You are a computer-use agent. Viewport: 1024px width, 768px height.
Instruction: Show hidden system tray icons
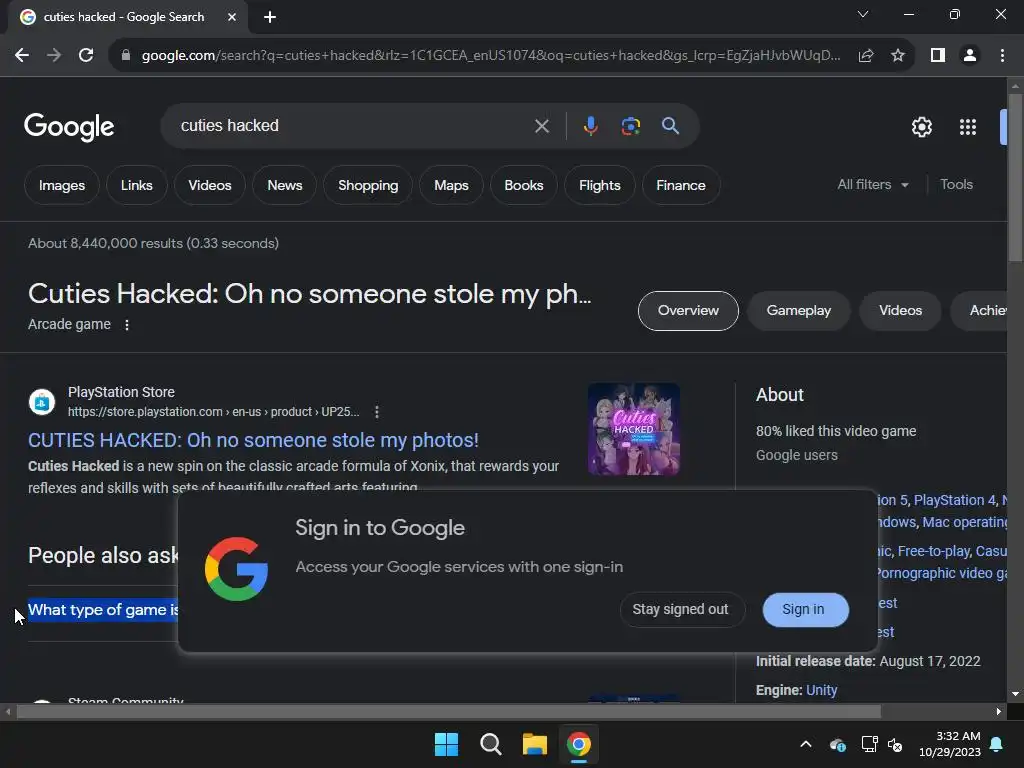pyautogui.click(x=806, y=744)
